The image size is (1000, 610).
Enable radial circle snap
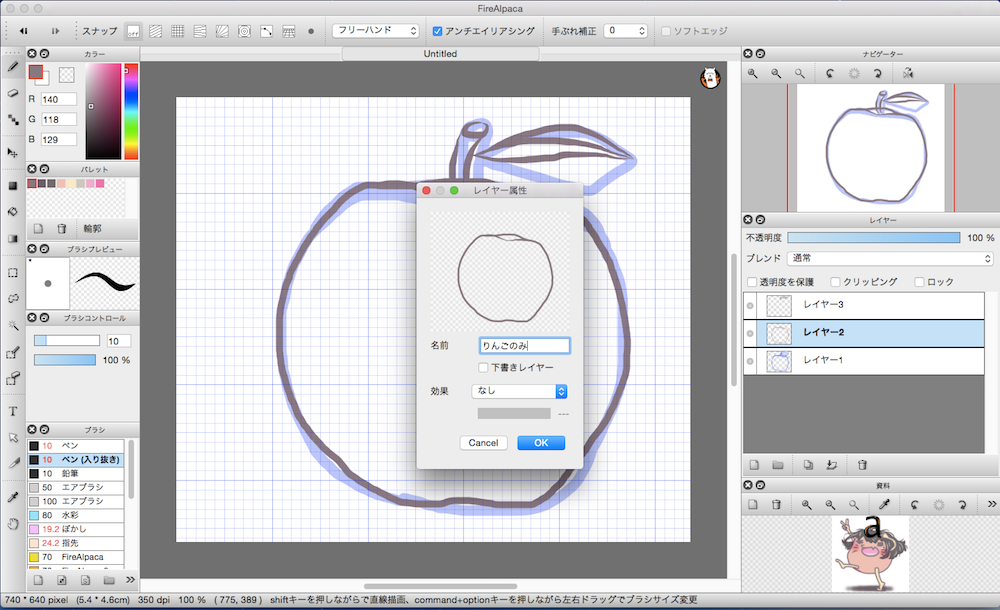244,31
